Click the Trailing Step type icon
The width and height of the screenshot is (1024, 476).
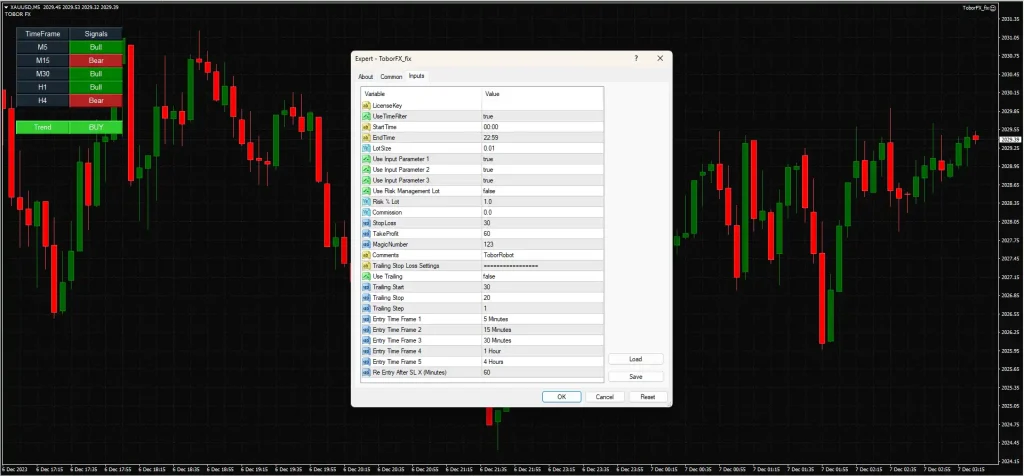(366, 308)
